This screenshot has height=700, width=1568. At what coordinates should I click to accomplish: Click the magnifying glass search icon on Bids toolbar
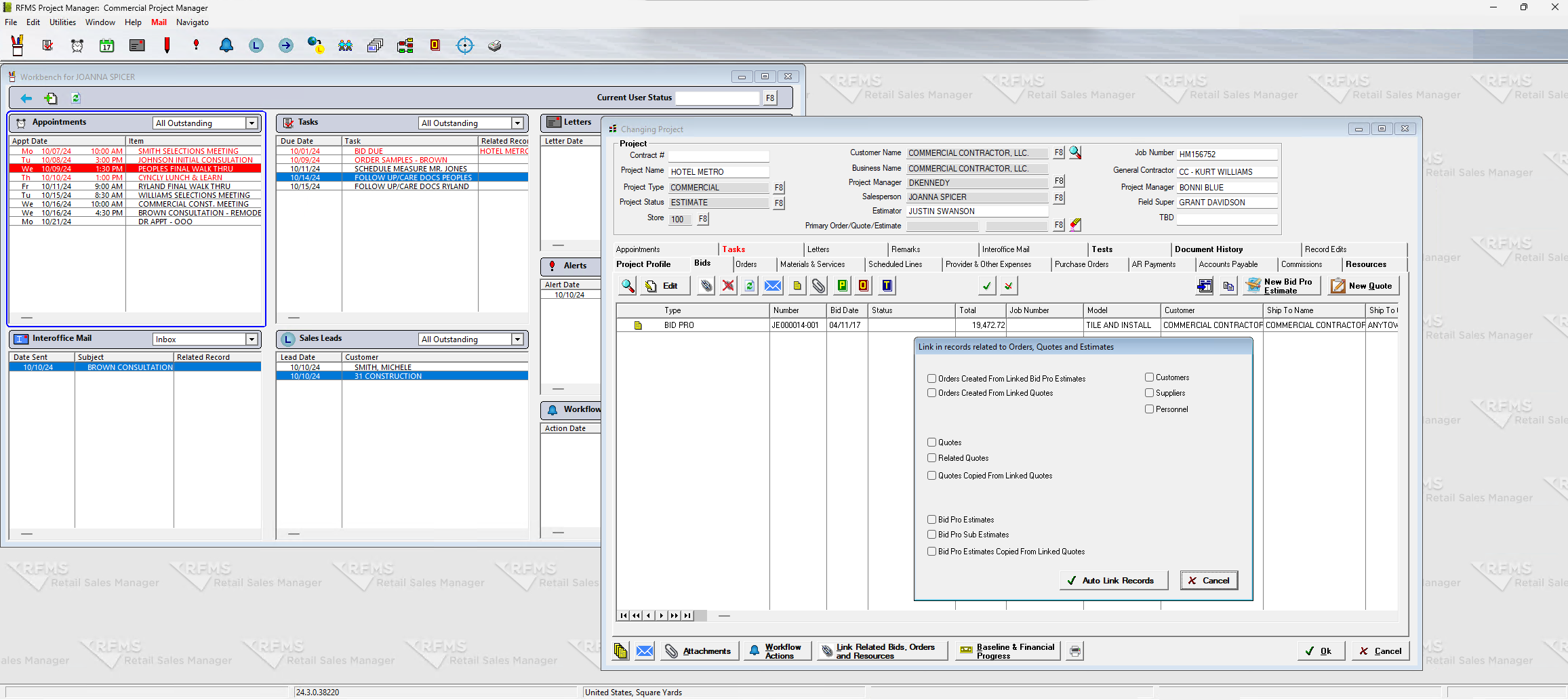[626, 285]
